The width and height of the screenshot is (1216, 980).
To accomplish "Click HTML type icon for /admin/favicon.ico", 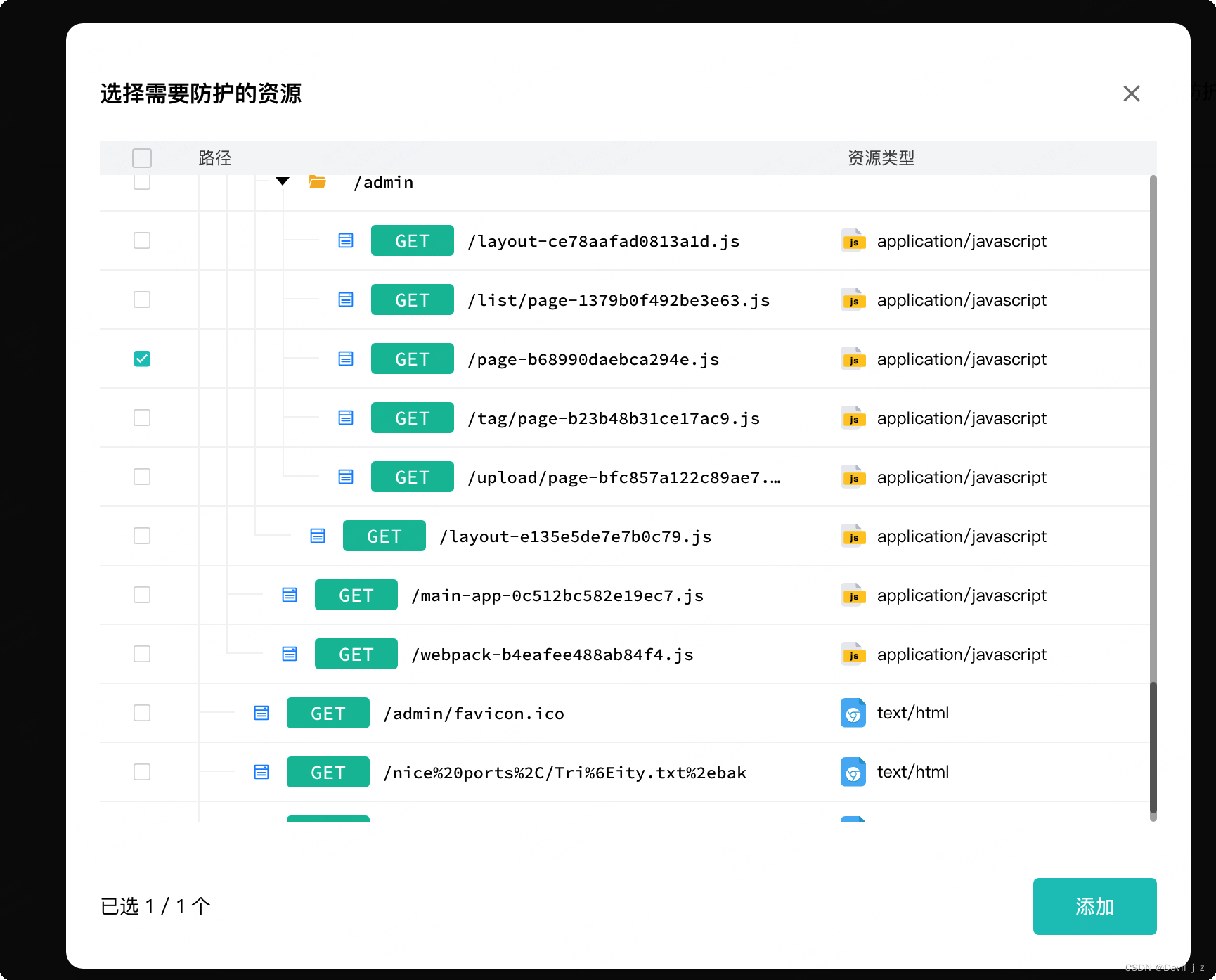I will [853, 713].
